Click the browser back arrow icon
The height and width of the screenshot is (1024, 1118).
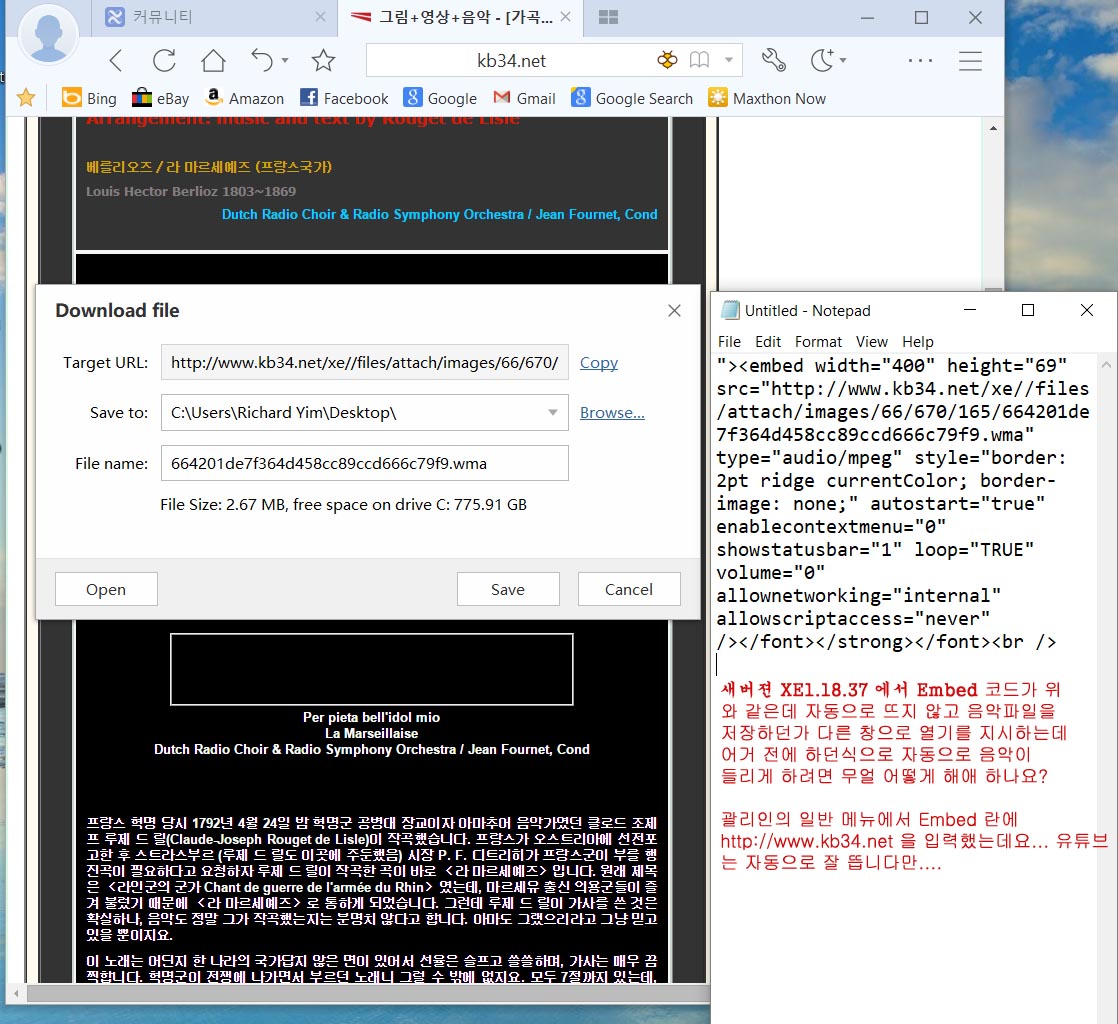(x=115, y=61)
